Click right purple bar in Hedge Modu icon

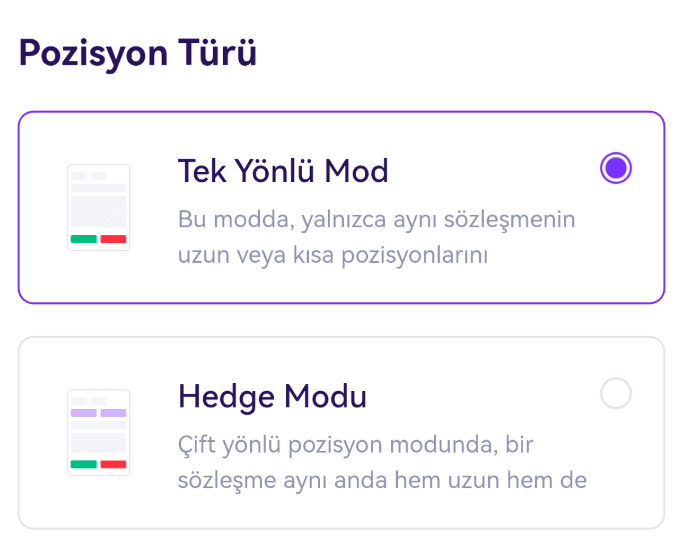coord(114,412)
